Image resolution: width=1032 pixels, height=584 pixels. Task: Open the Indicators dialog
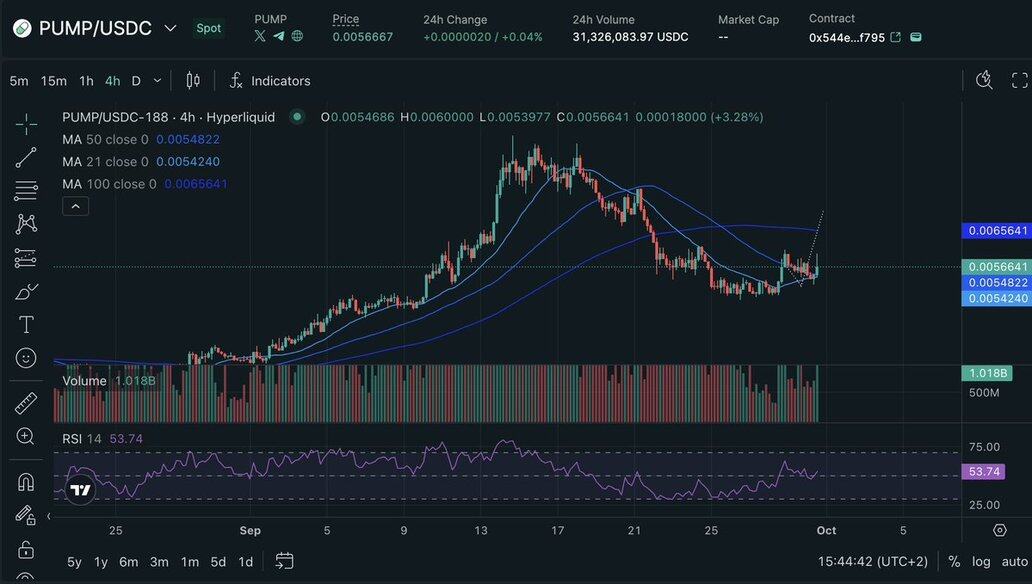tap(270, 81)
